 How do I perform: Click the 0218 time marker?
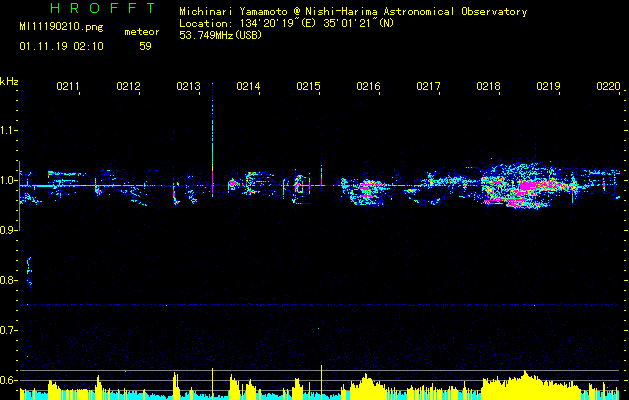488,86
